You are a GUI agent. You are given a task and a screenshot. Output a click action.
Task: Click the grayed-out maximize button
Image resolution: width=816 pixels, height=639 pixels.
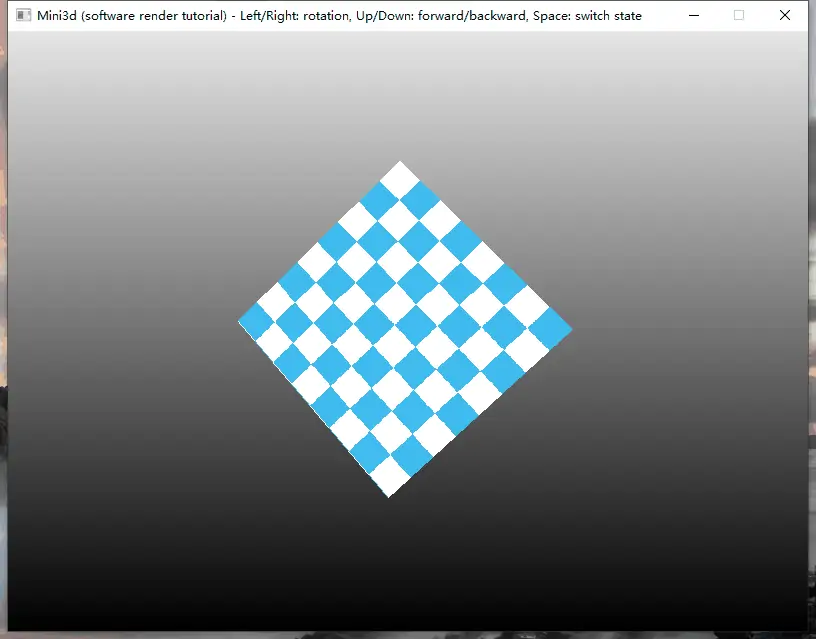click(739, 16)
